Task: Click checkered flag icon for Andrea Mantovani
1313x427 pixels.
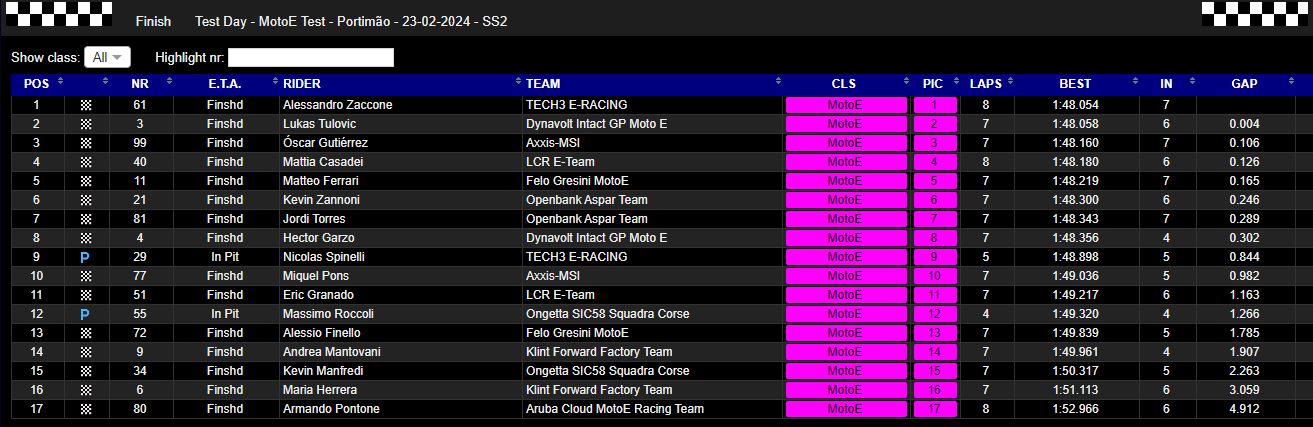Action: (86, 352)
